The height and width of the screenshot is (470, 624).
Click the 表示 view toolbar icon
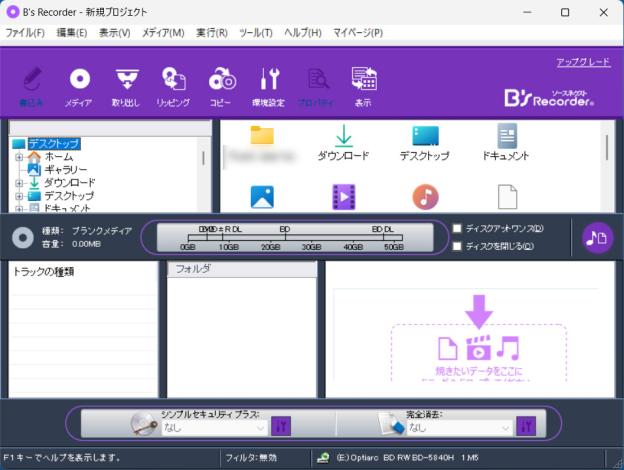[x=363, y=87]
